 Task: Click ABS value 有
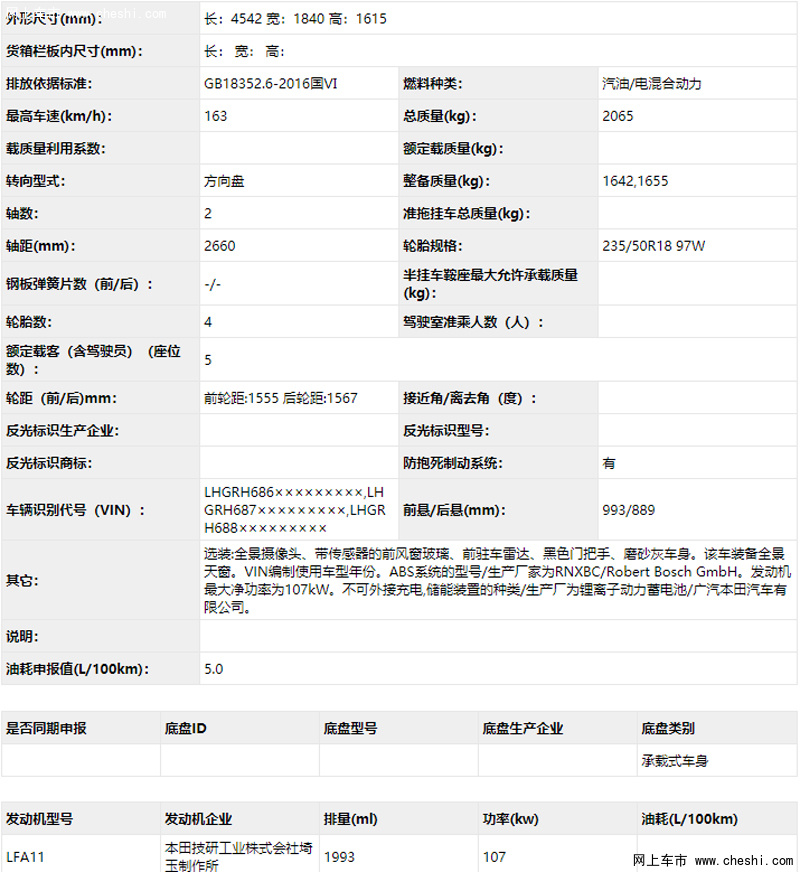(x=609, y=463)
